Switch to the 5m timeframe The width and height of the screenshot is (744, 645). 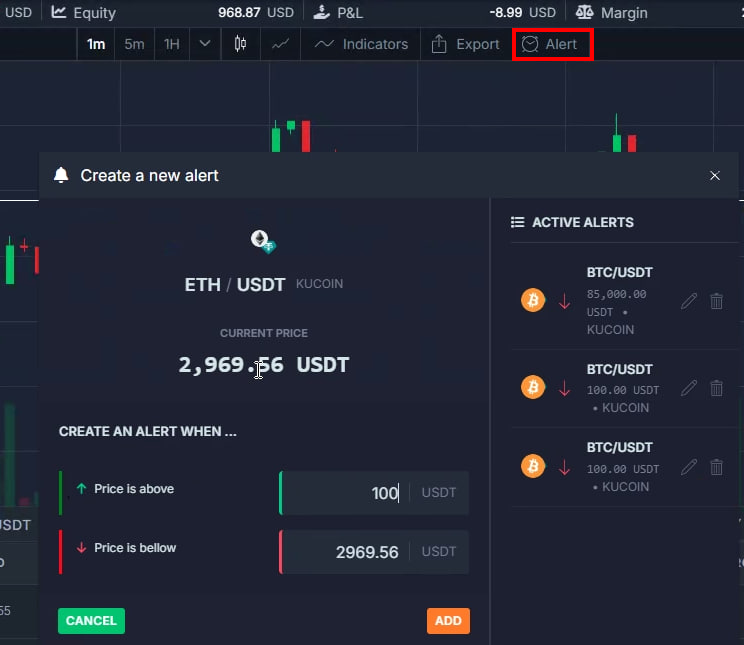[x=134, y=44]
